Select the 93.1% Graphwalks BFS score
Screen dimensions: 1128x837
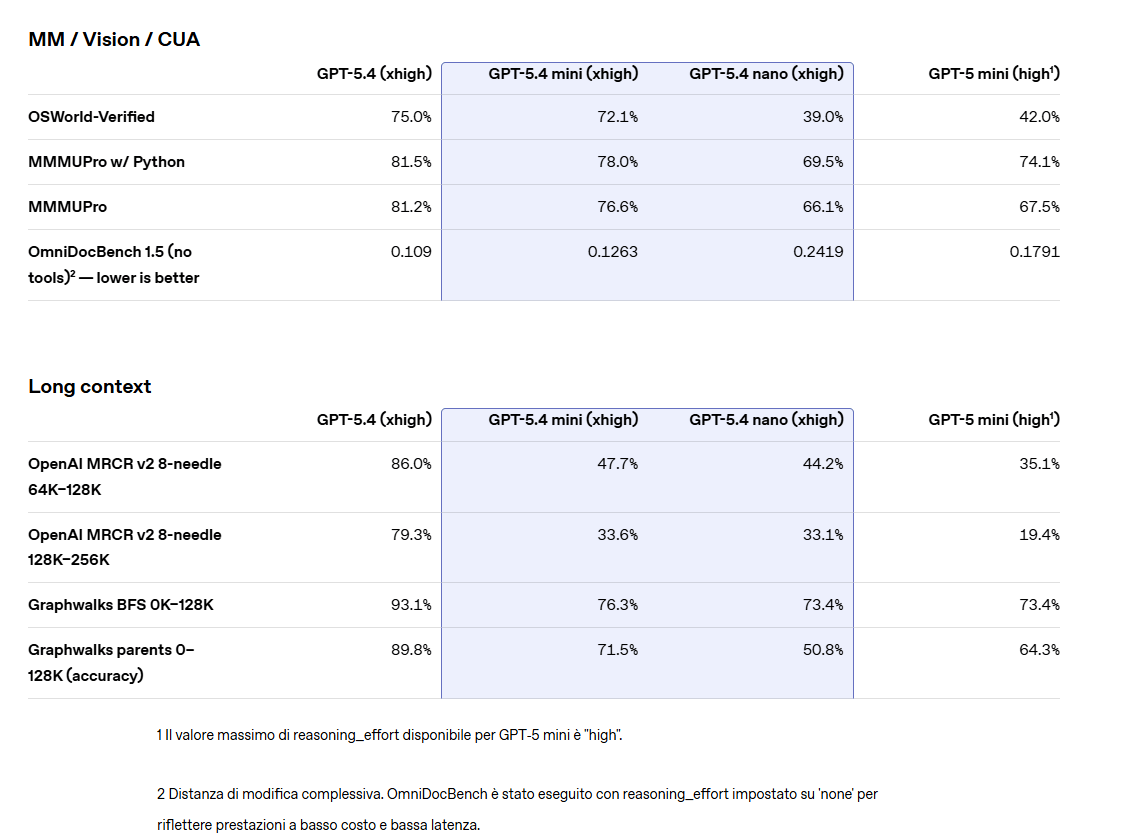point(411,605)
